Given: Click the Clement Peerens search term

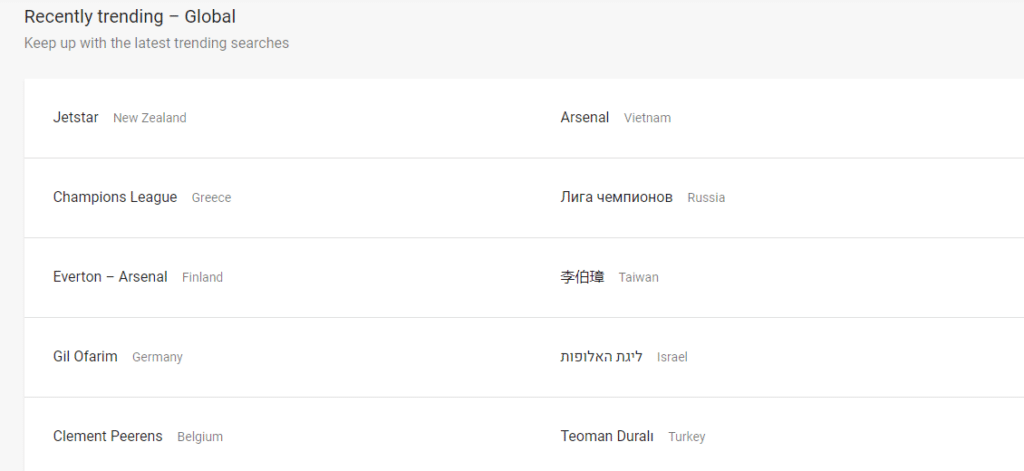Looking at the screenshot, I should point(108,437).
